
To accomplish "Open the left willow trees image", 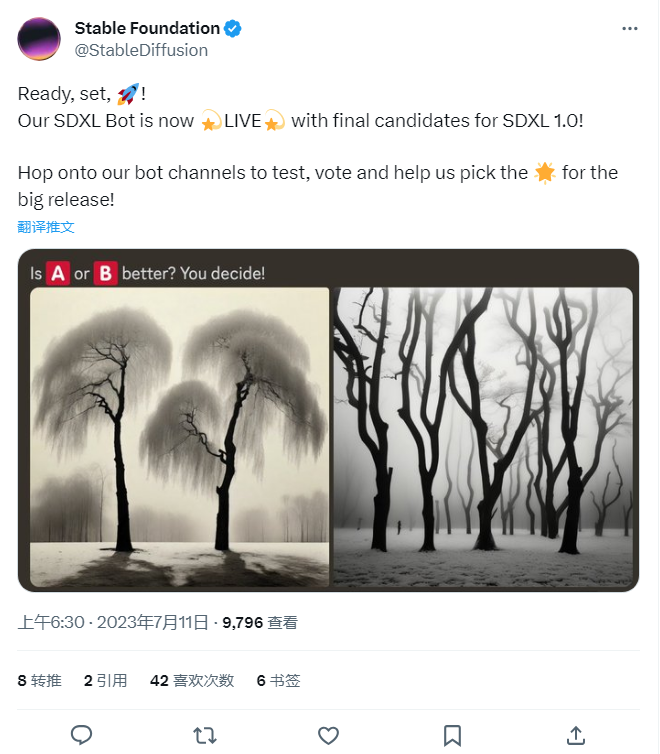I will point(180,436).
